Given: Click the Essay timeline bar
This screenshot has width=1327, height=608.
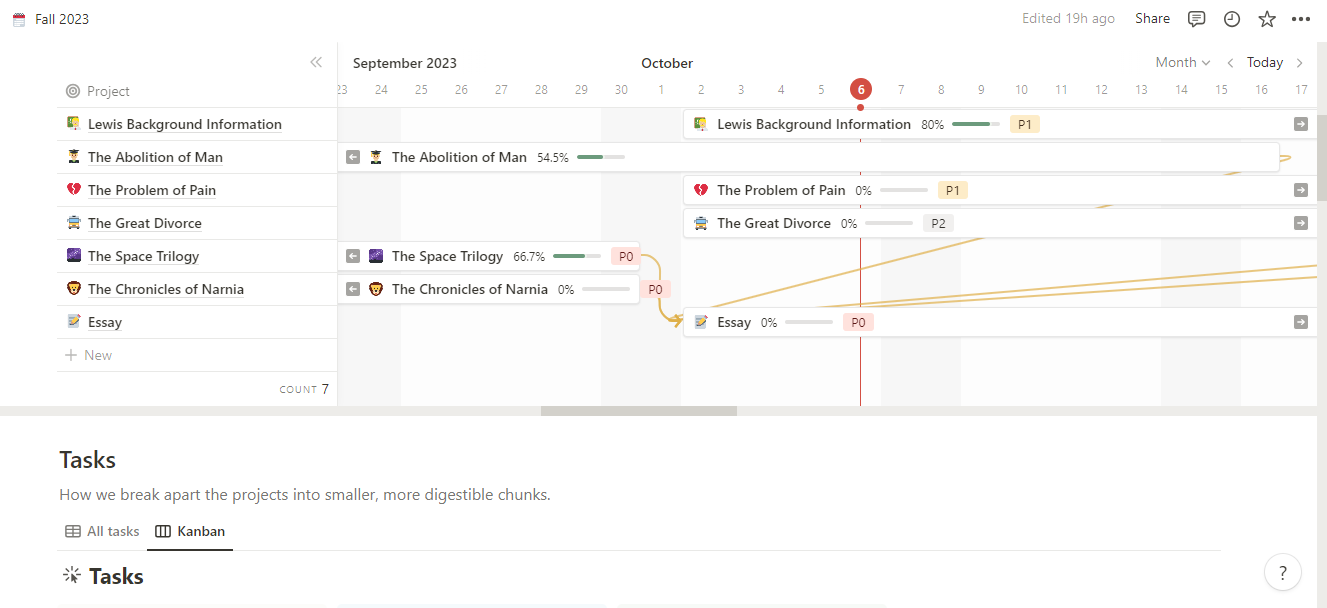Looking at the screenshot, I should 1000,322.
